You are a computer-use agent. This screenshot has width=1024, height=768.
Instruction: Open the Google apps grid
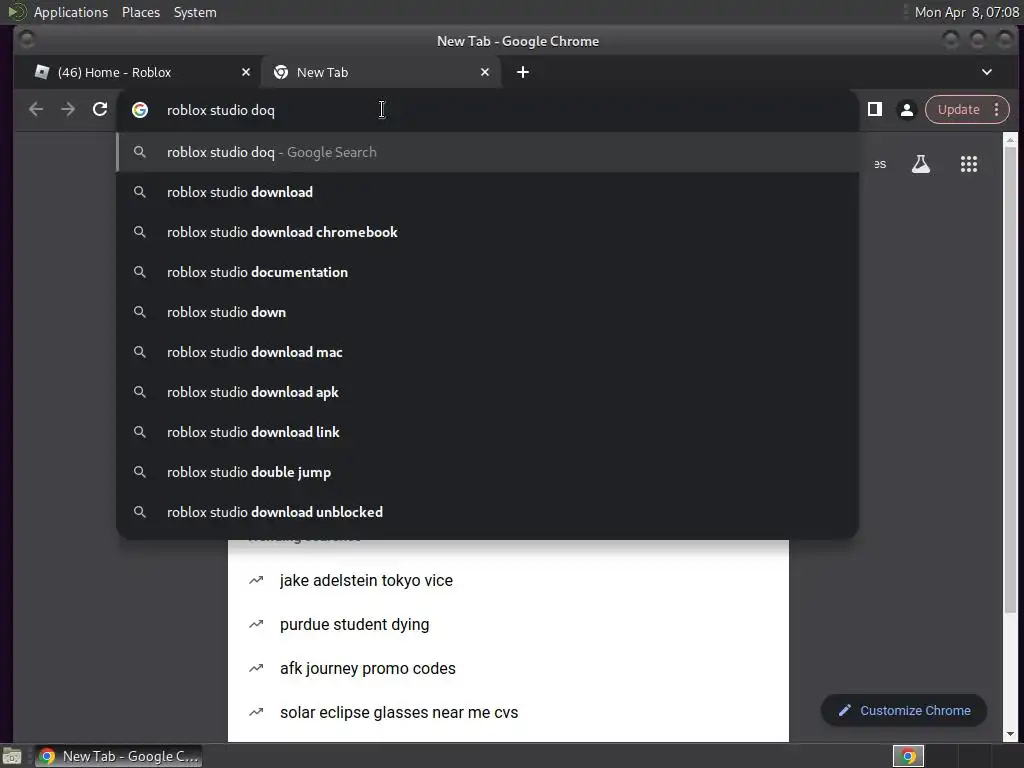click(968, 164)
